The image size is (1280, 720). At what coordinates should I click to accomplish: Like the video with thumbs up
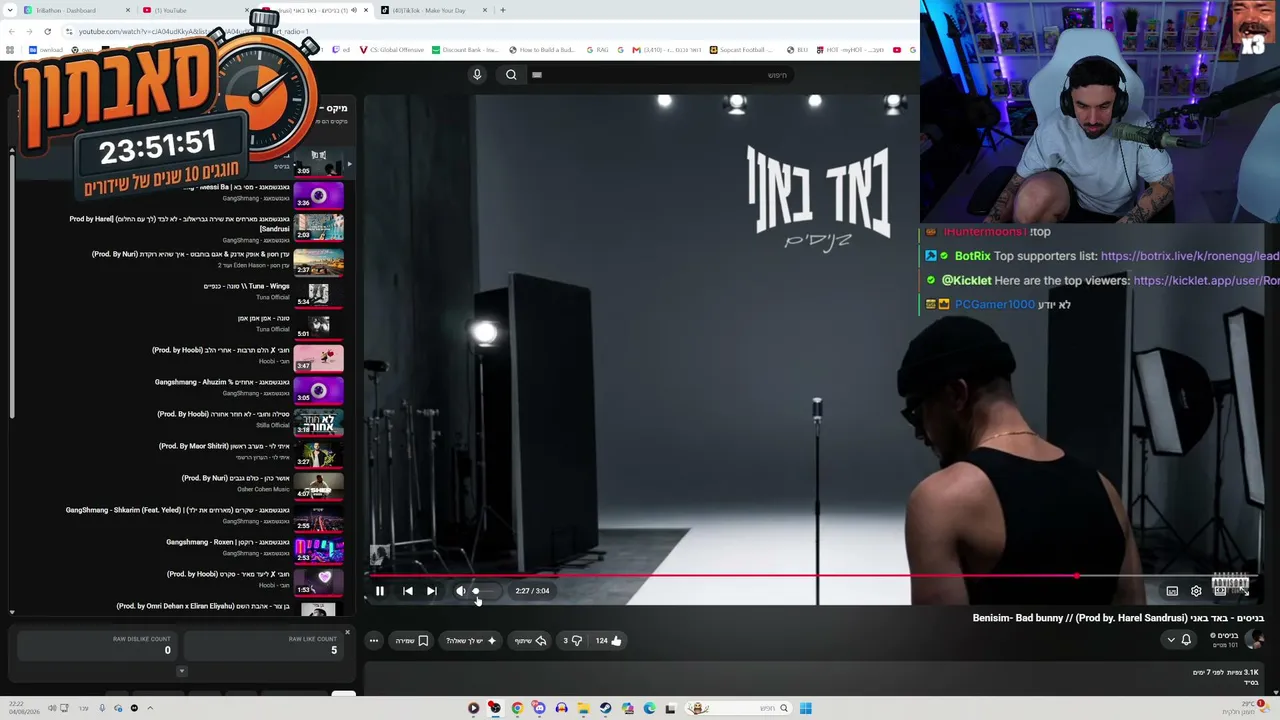point(609,641)
